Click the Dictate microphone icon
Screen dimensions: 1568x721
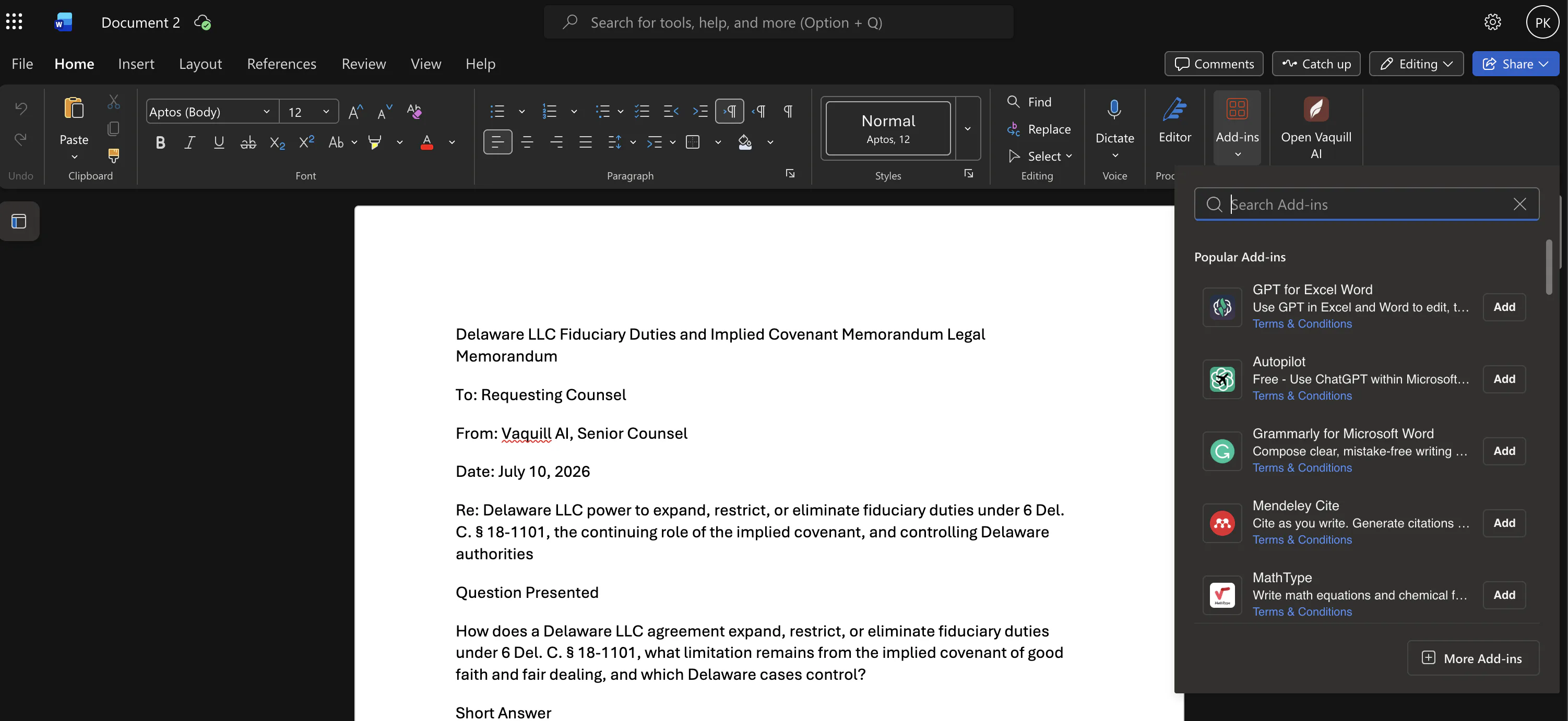pos(1114,110)
